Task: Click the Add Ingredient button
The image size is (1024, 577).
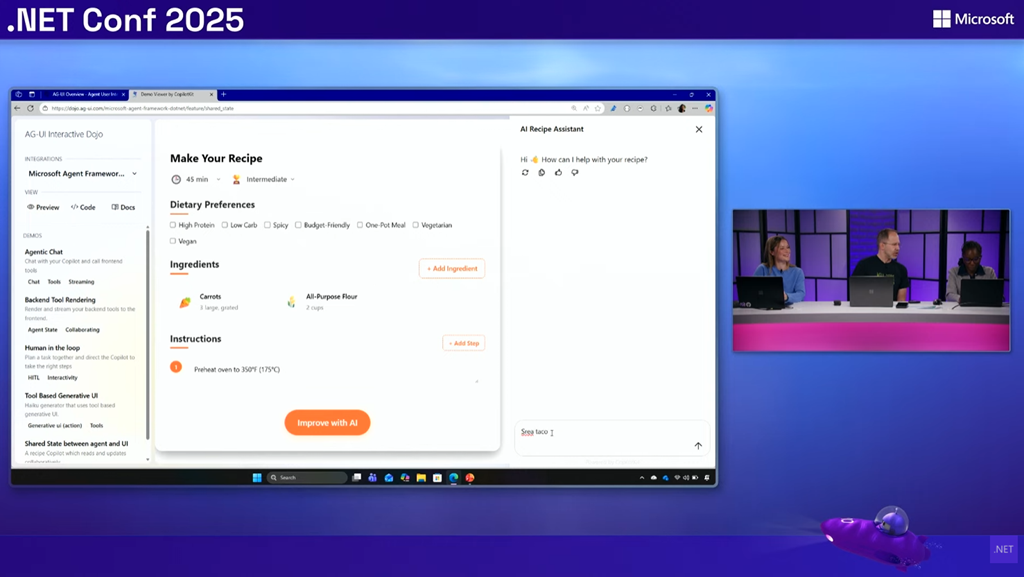Action: (x=452, y=268)
